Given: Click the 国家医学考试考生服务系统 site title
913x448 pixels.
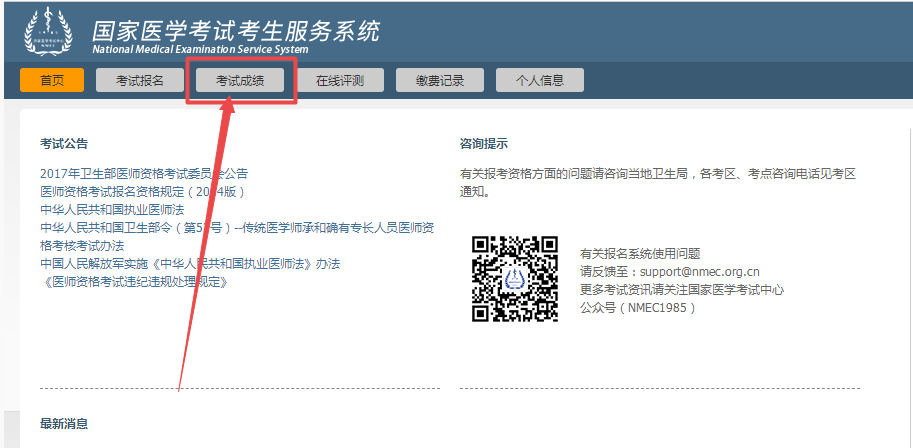Looking at the screenshot, I should coord(235,30).
